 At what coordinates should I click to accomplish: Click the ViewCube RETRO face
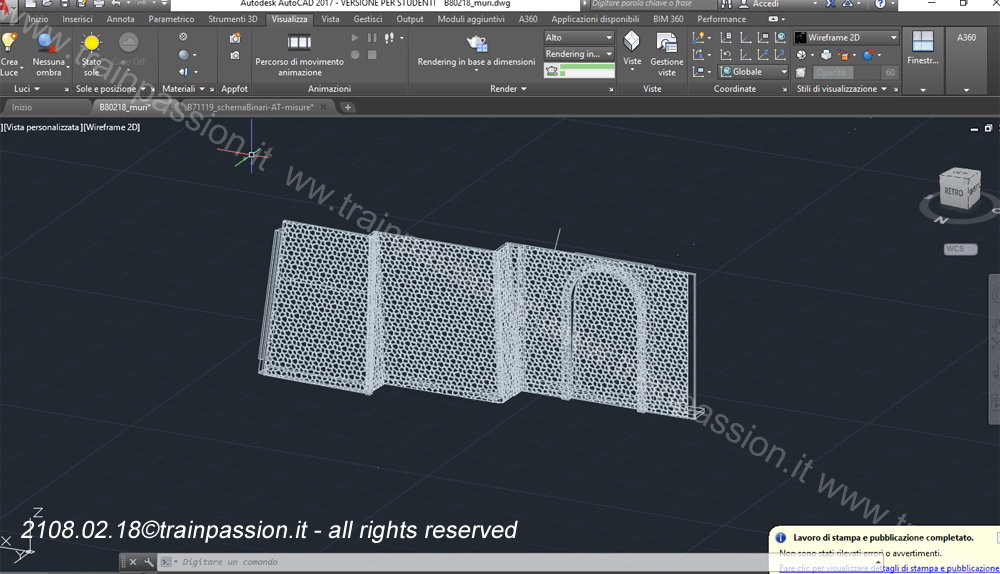point(954,190)
